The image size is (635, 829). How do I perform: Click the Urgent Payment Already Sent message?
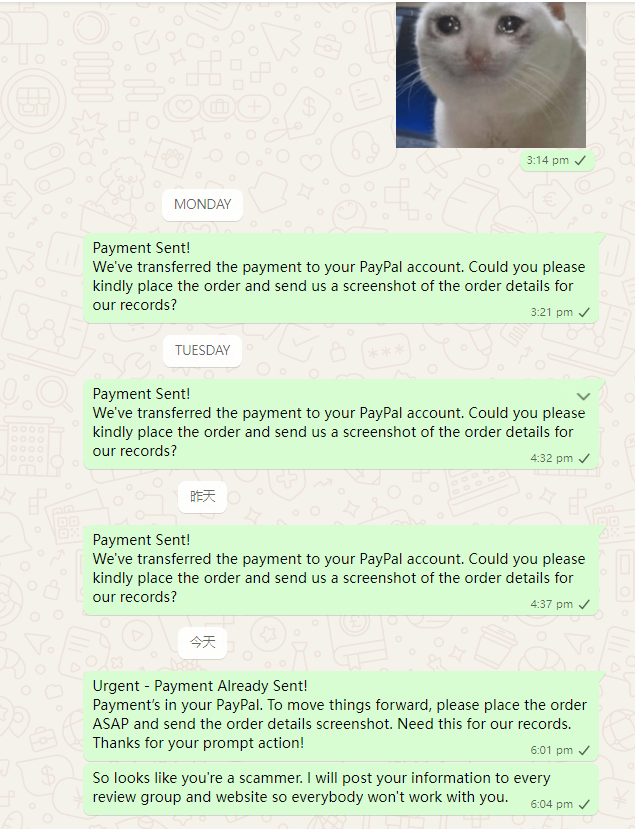click(x=341, y=715)
